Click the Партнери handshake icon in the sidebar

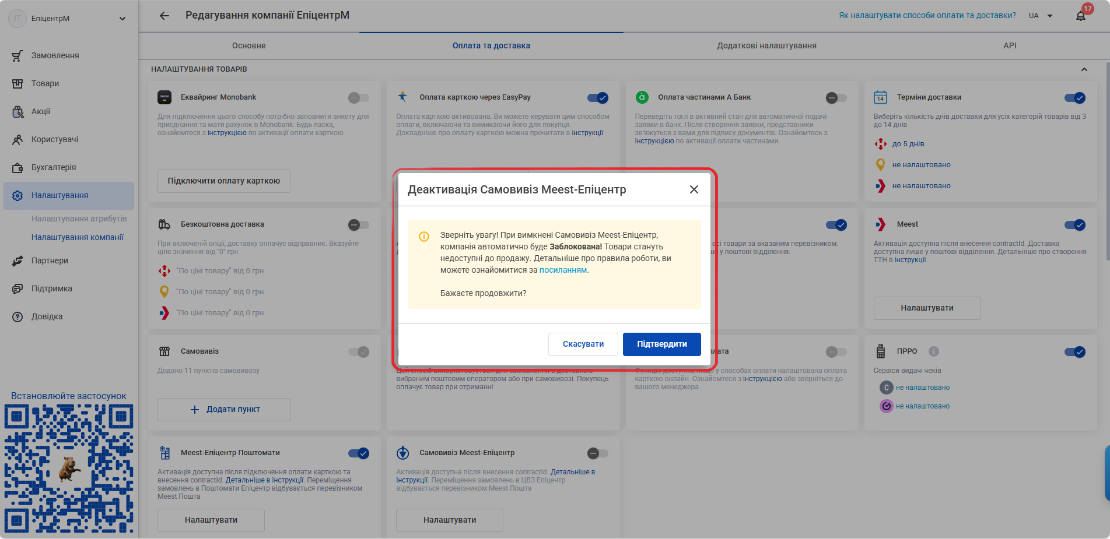[18, 261]
